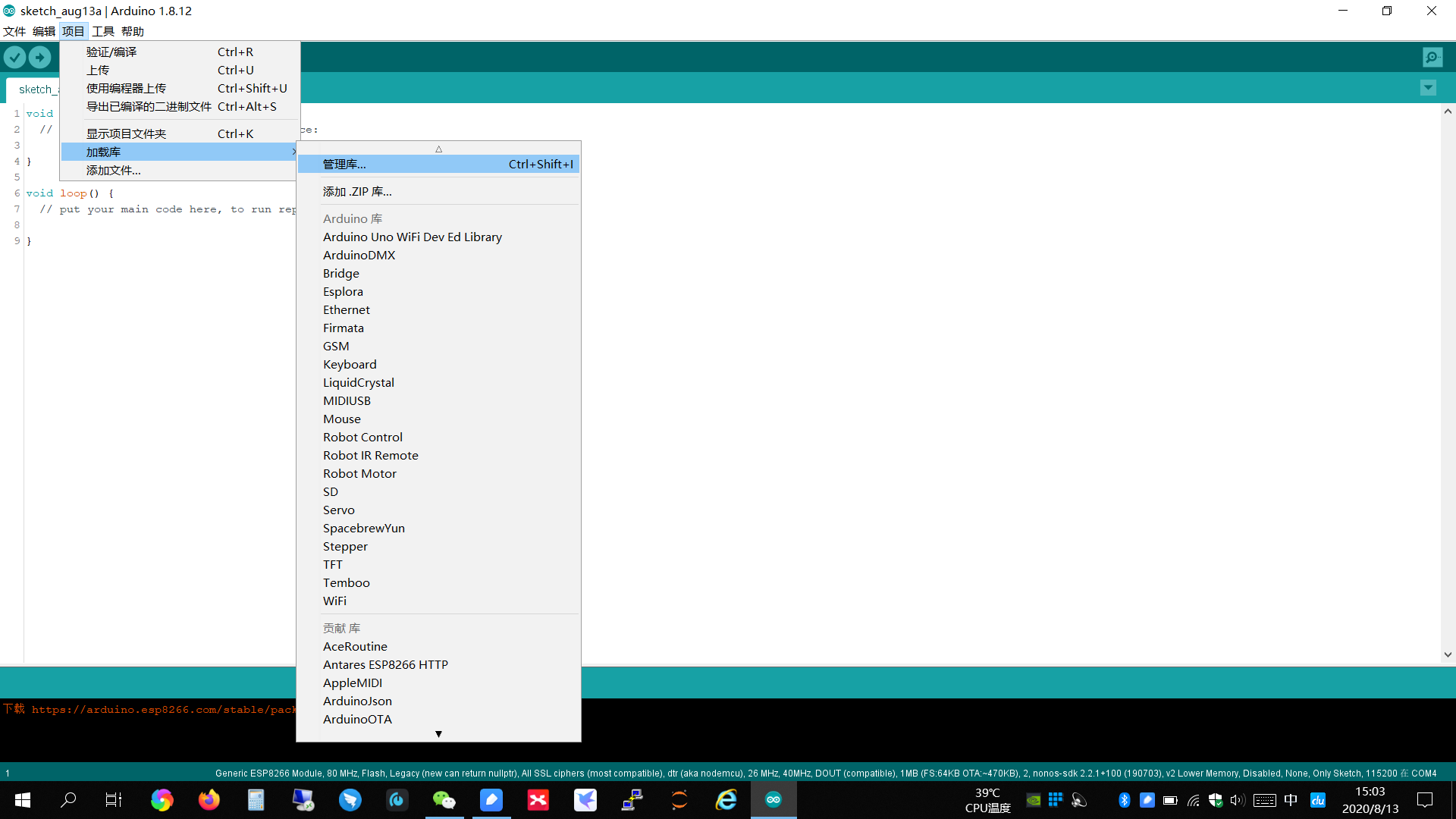Open the Serial Monitor magnifier icon

point(1432,57)
